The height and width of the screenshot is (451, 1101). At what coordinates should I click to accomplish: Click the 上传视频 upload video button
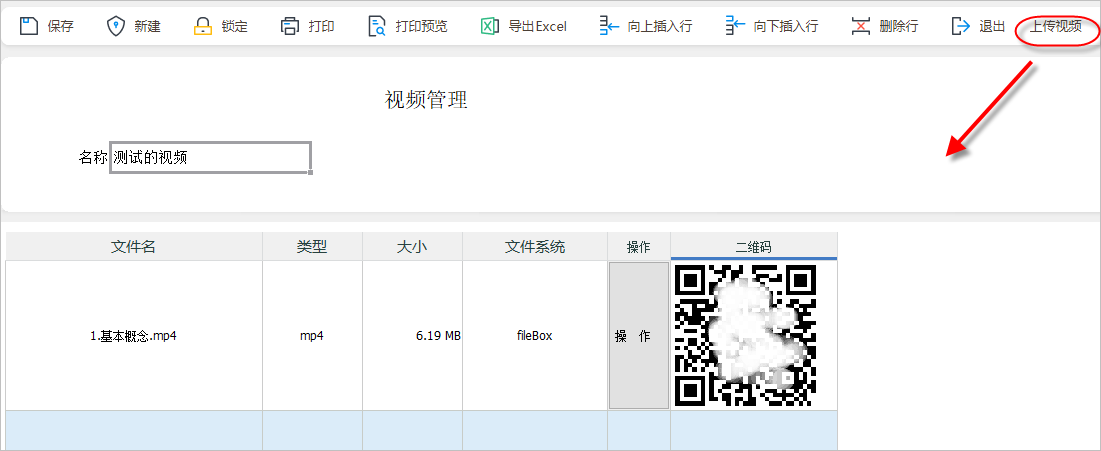(1055, 27)
